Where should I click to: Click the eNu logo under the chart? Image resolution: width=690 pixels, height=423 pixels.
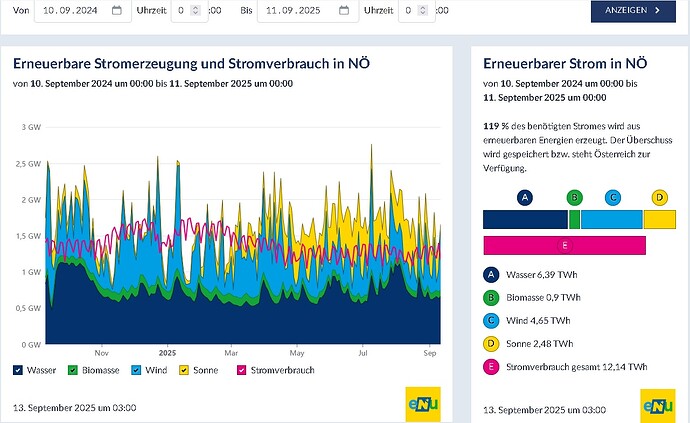point(423,404)
